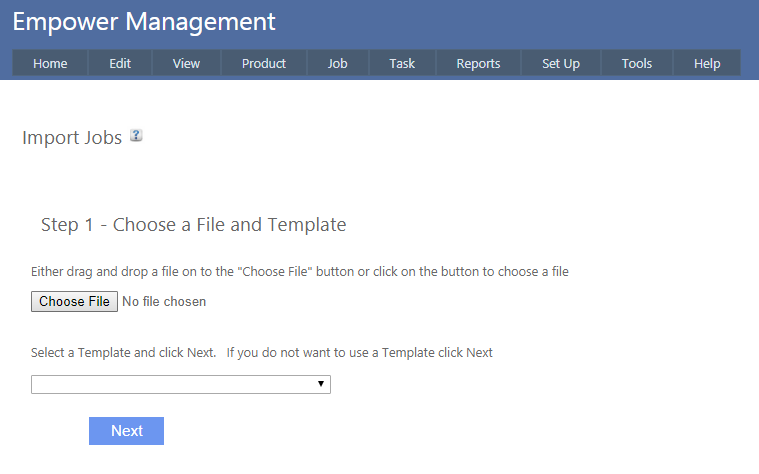Click the 'Select a Template' instruction text
759x474 pixels.
[262, 352]
